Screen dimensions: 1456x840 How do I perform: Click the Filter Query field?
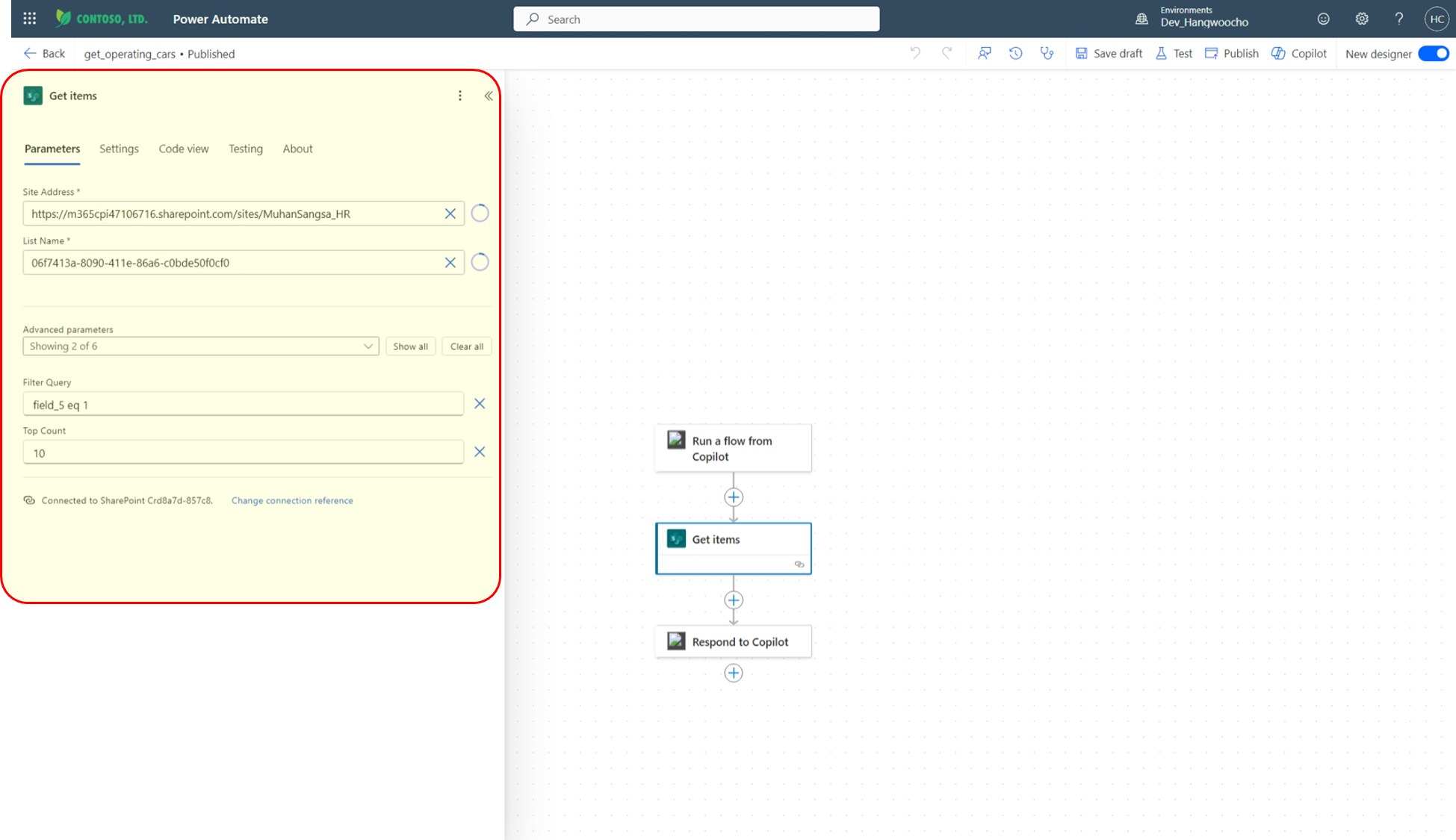pyautogui.click(x=244, y=404)
